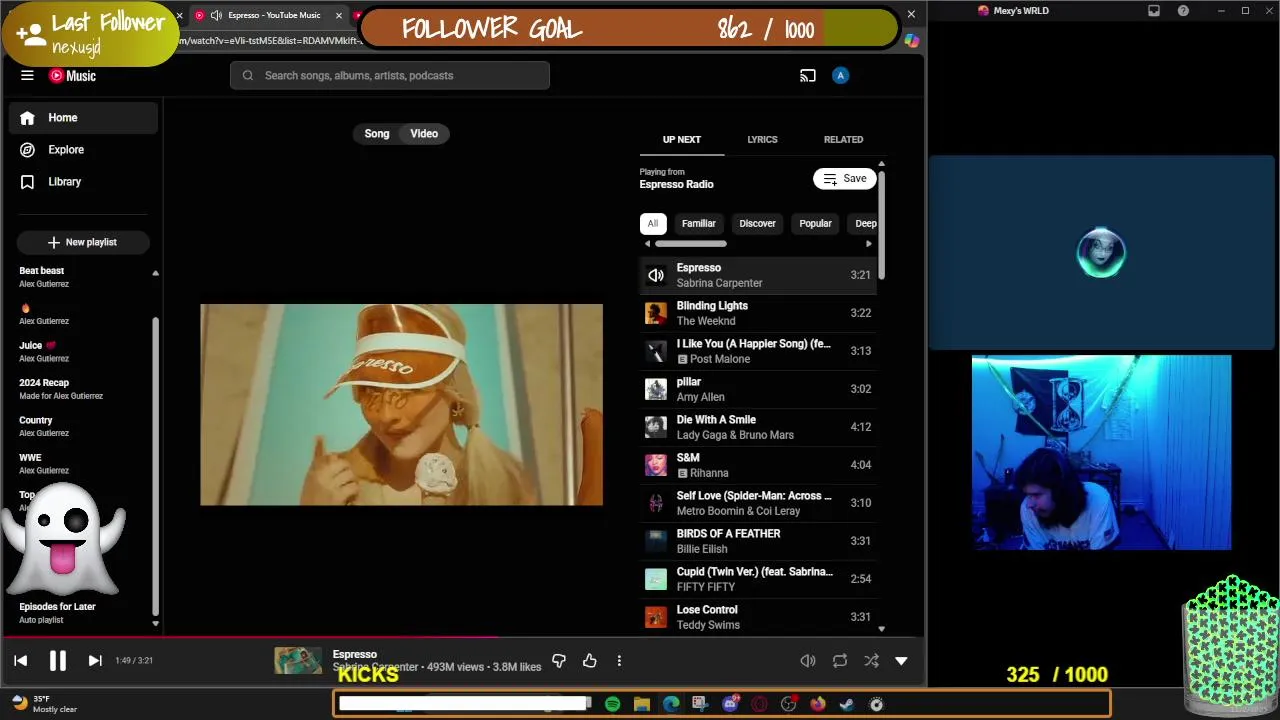1280x720 pixels.
Task: Click the player bar Espresso thumbnail
Action: tap(298, 660)
